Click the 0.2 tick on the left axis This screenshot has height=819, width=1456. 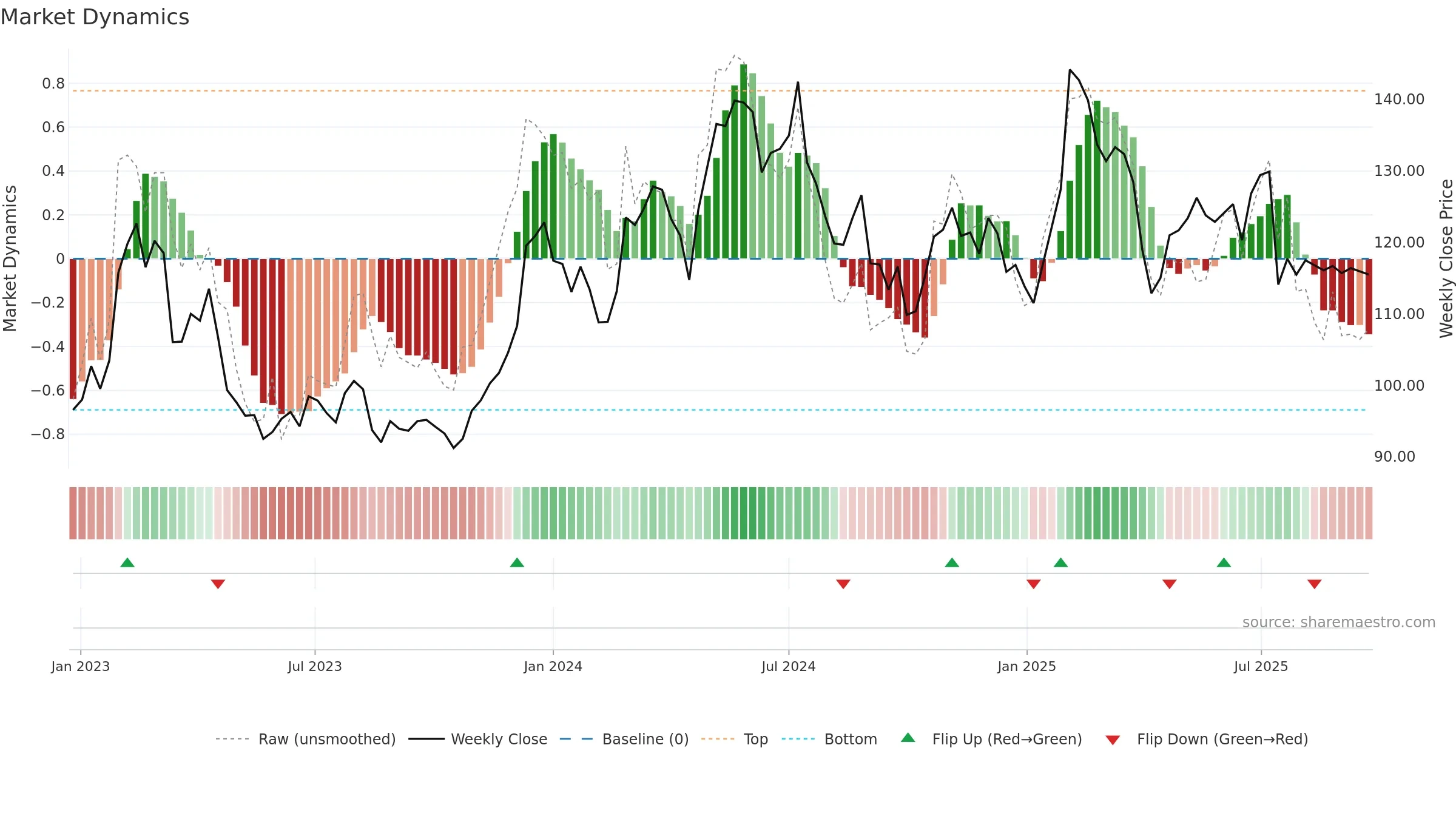[53, 215]
